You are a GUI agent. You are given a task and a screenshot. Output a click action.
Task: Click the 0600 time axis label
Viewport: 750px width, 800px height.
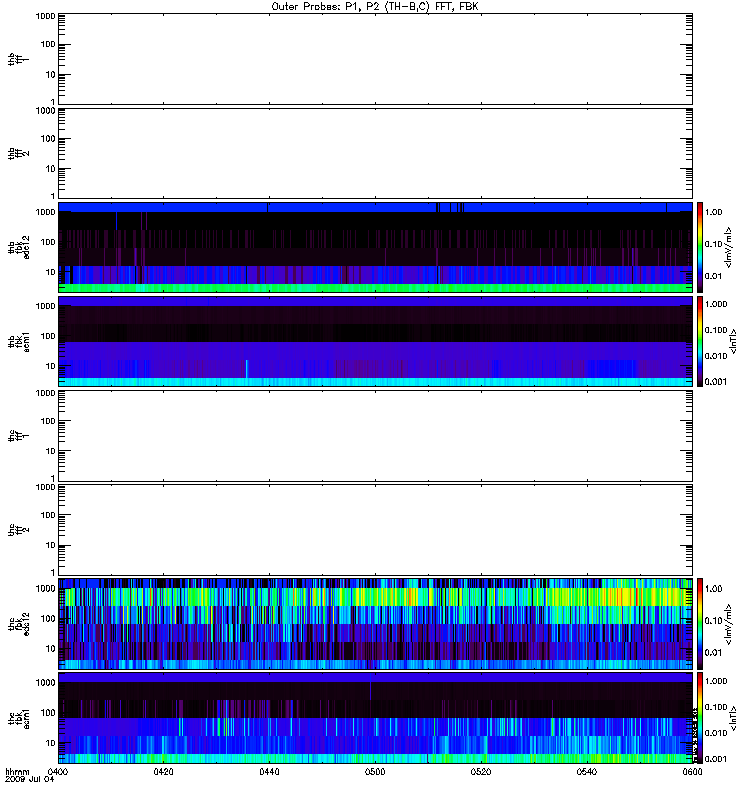tap(692, 771)
